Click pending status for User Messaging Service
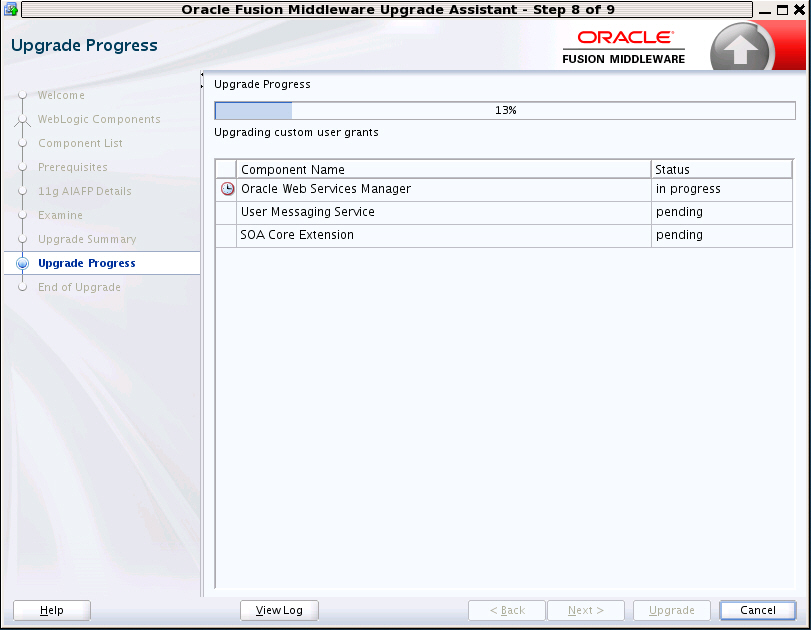This screenshot has width=811, height=630. pos(722,213)
